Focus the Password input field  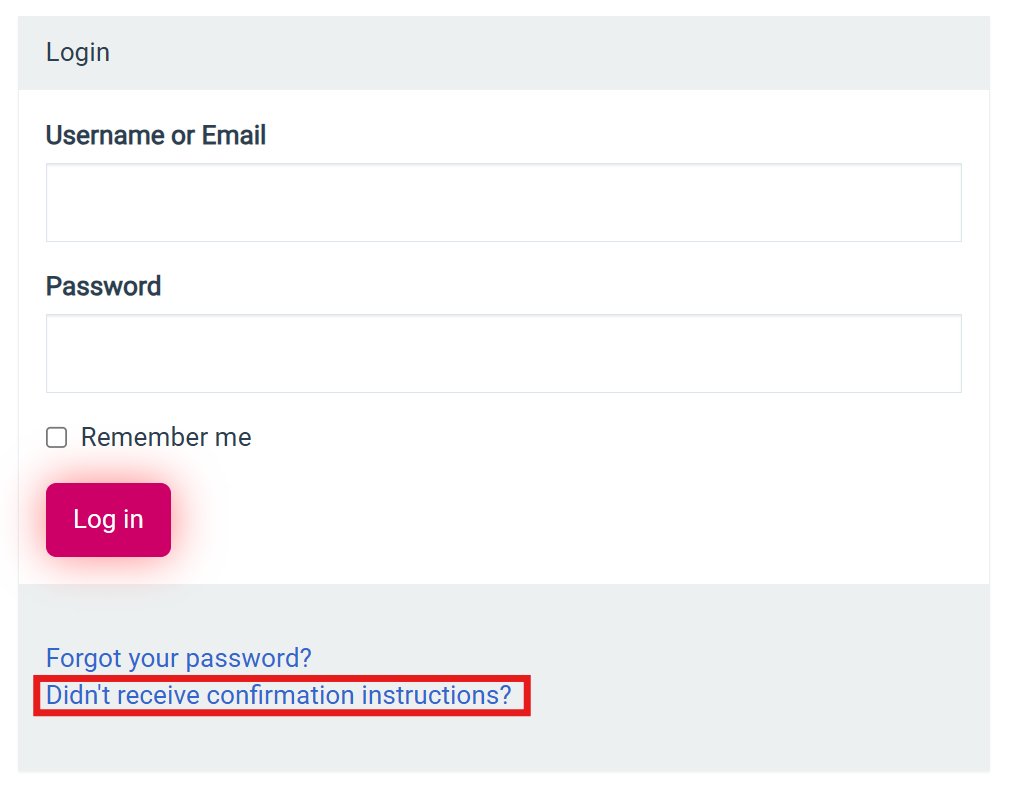coord(503,353)
